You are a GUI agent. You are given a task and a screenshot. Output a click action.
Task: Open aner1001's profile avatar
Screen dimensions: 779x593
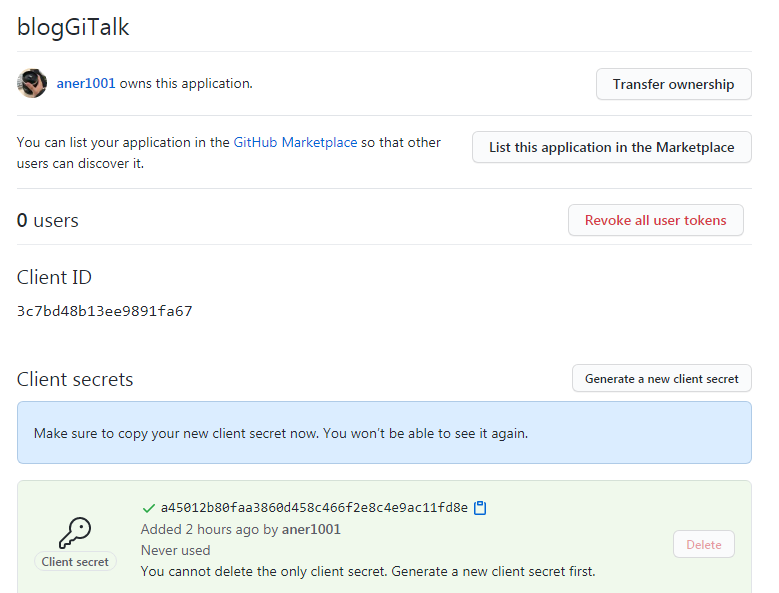32,83
